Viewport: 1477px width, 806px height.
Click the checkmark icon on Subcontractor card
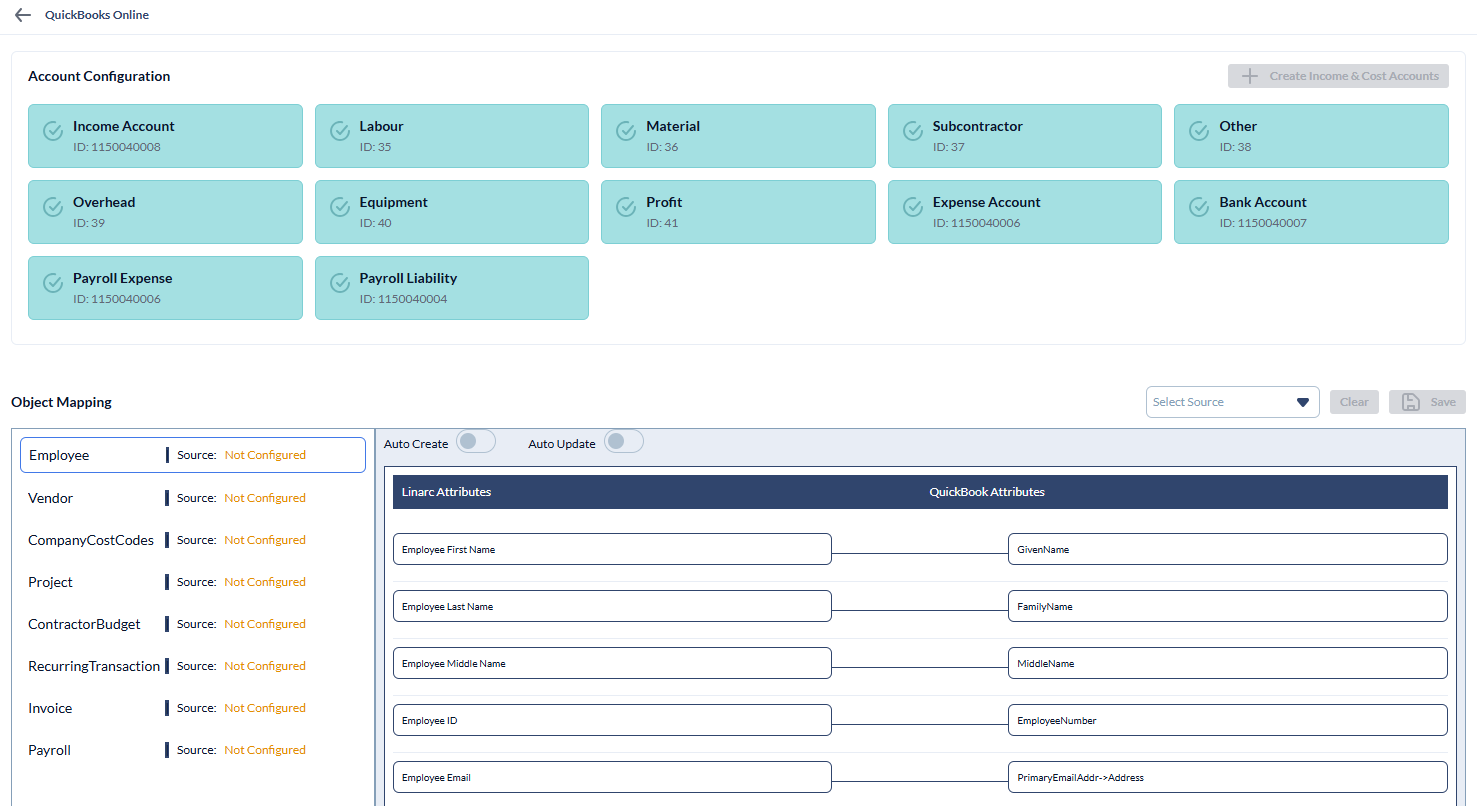coord(913,131)
